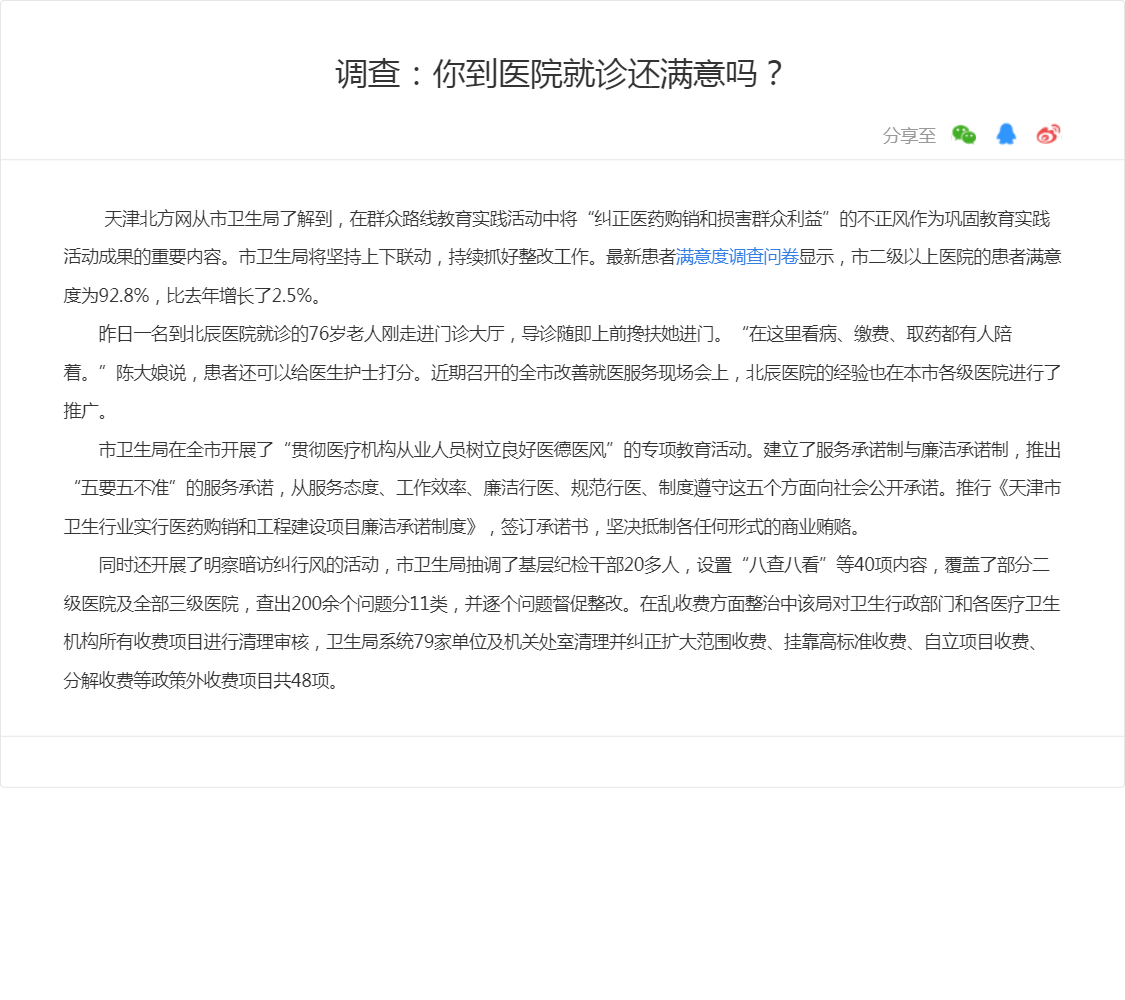This screenshot has width=1125, height=1000.
Task: Click the 分享至 label
Action: tap(909, 135)
